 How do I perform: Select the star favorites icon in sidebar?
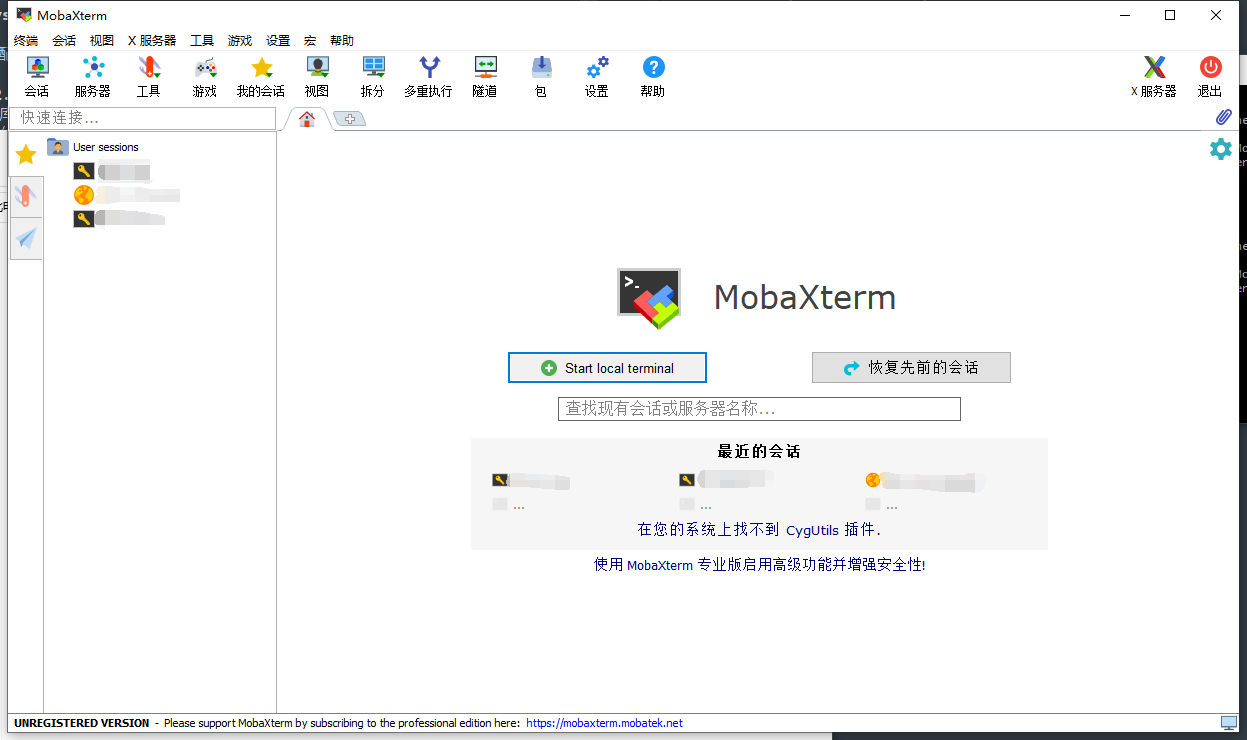click(25, 154)
